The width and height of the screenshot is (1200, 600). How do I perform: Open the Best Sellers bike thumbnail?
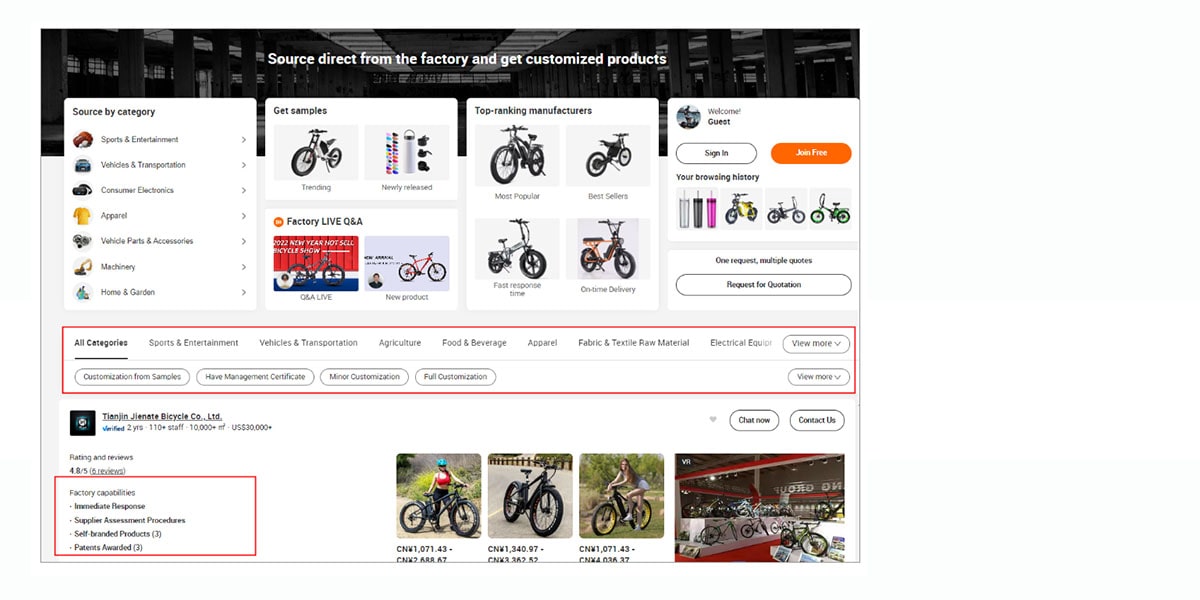coord(608,156)
